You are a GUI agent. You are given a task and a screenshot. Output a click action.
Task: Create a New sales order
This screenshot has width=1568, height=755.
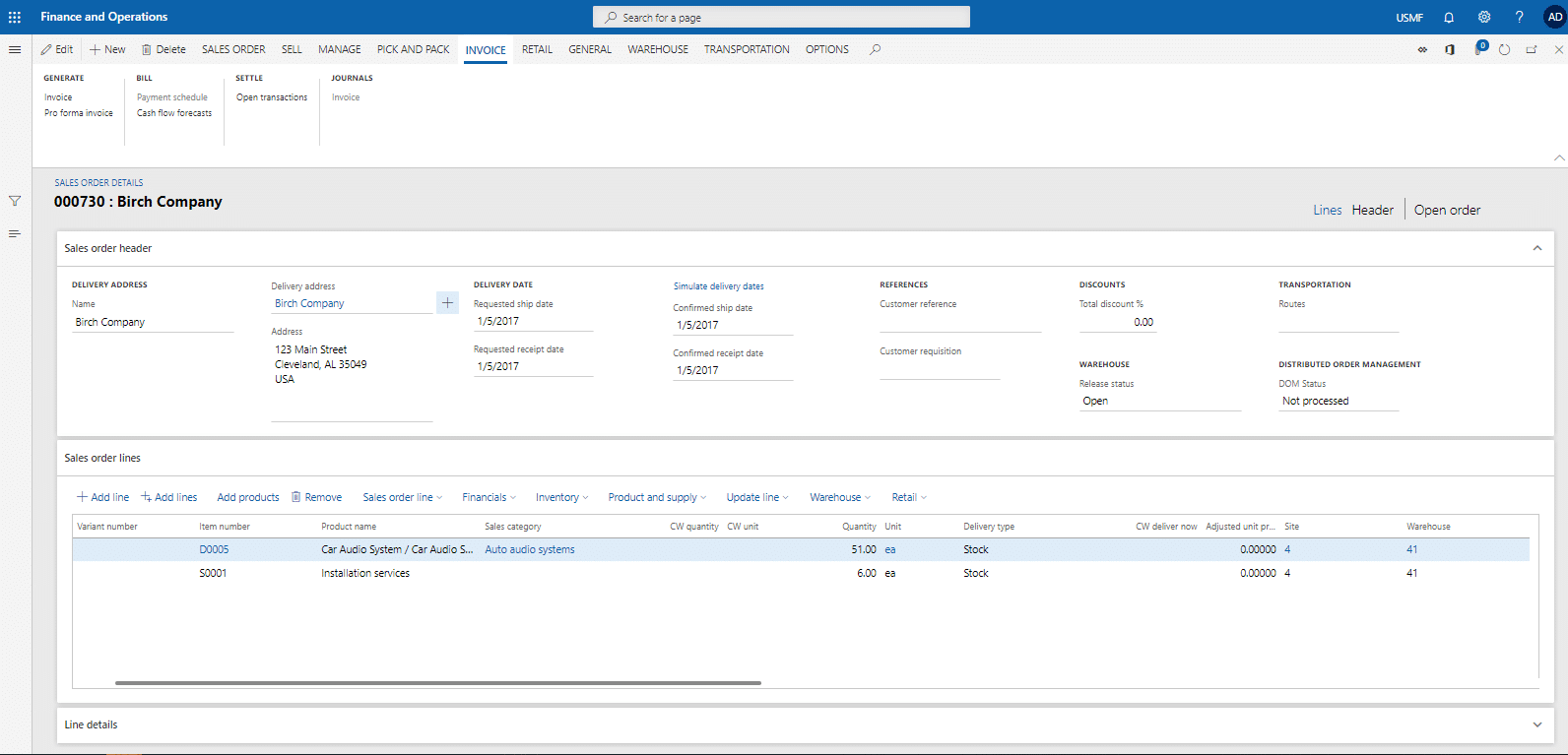107,49
